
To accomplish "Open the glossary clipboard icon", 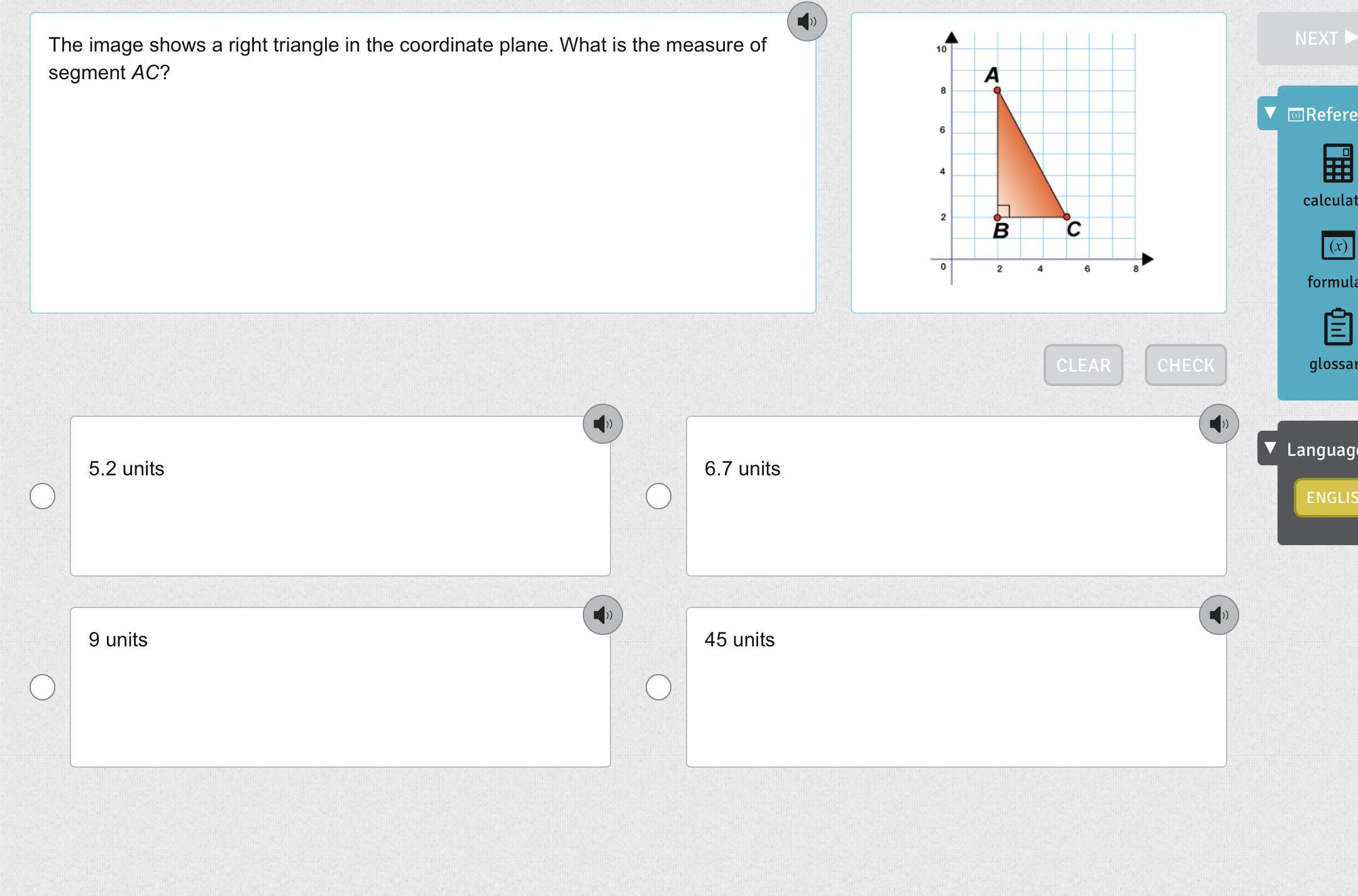I will point(1337,327).
